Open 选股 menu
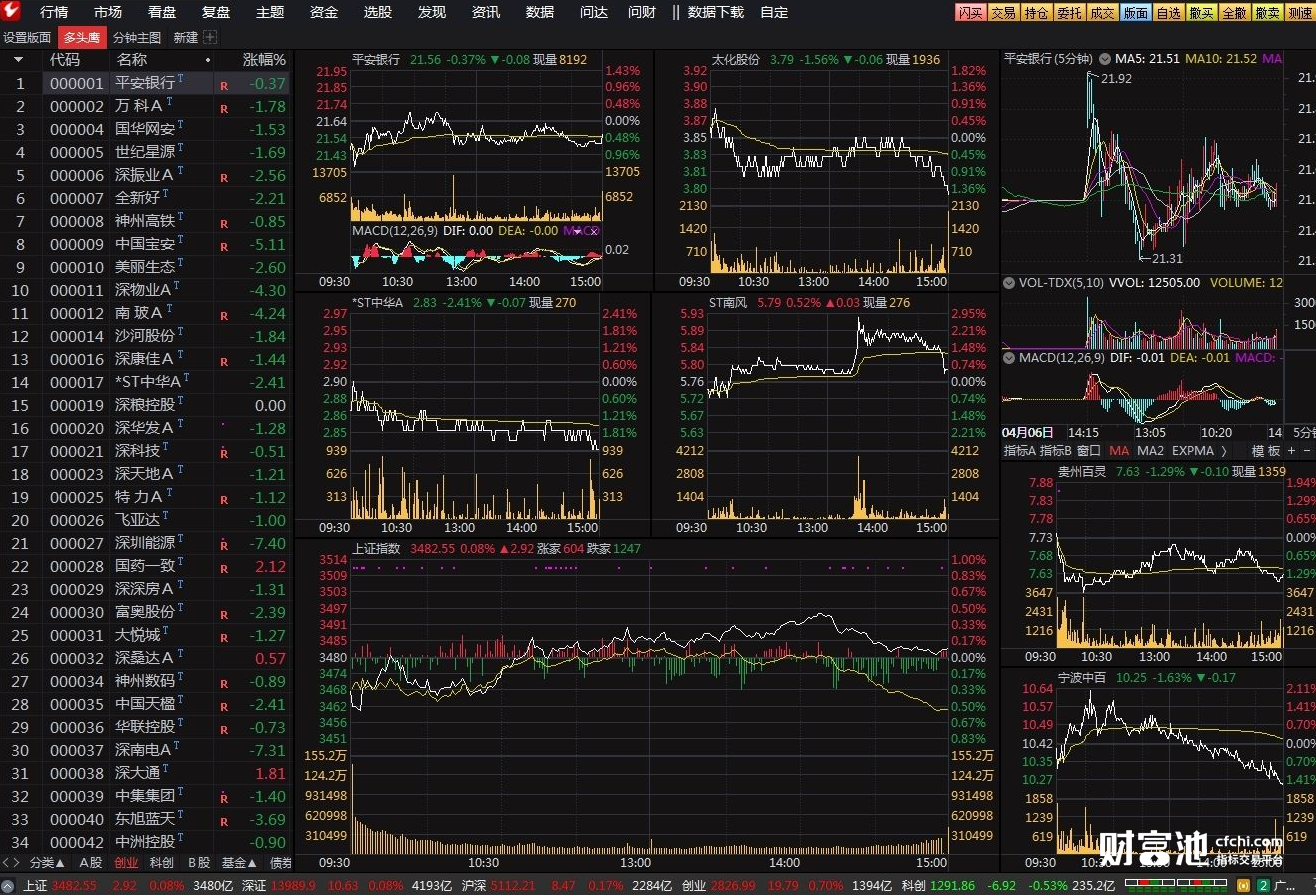 tap(378, 12)
